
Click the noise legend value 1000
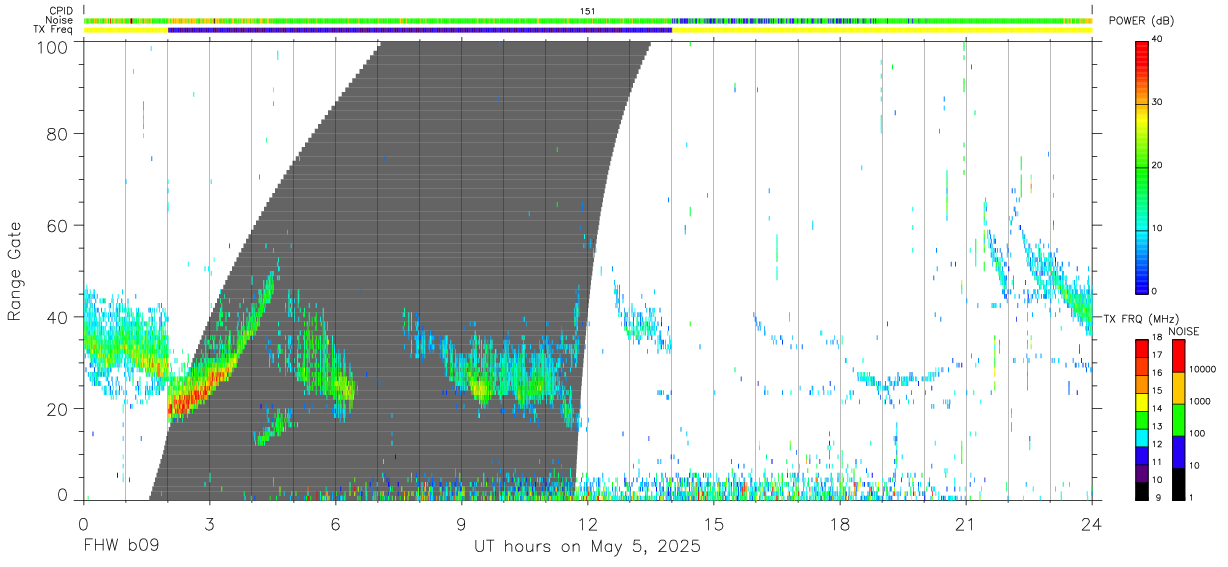(x=1199, y=402)
